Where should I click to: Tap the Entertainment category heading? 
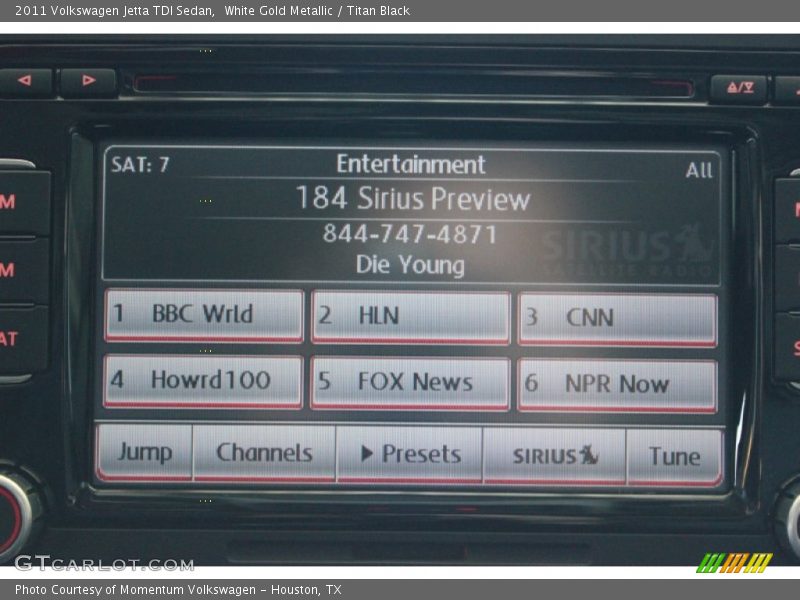tap(411, 164)
